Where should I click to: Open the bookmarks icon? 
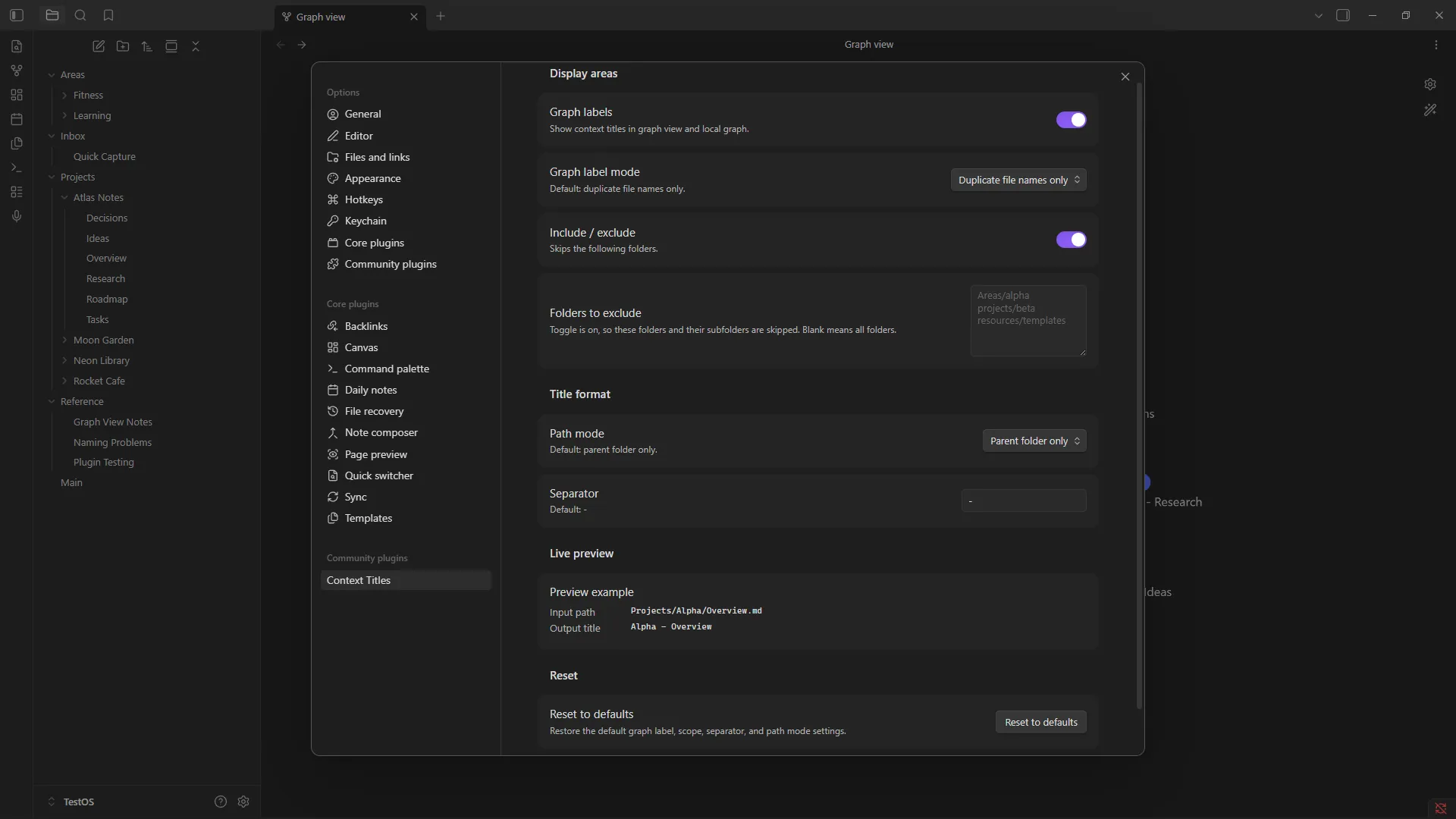point(108,15)
